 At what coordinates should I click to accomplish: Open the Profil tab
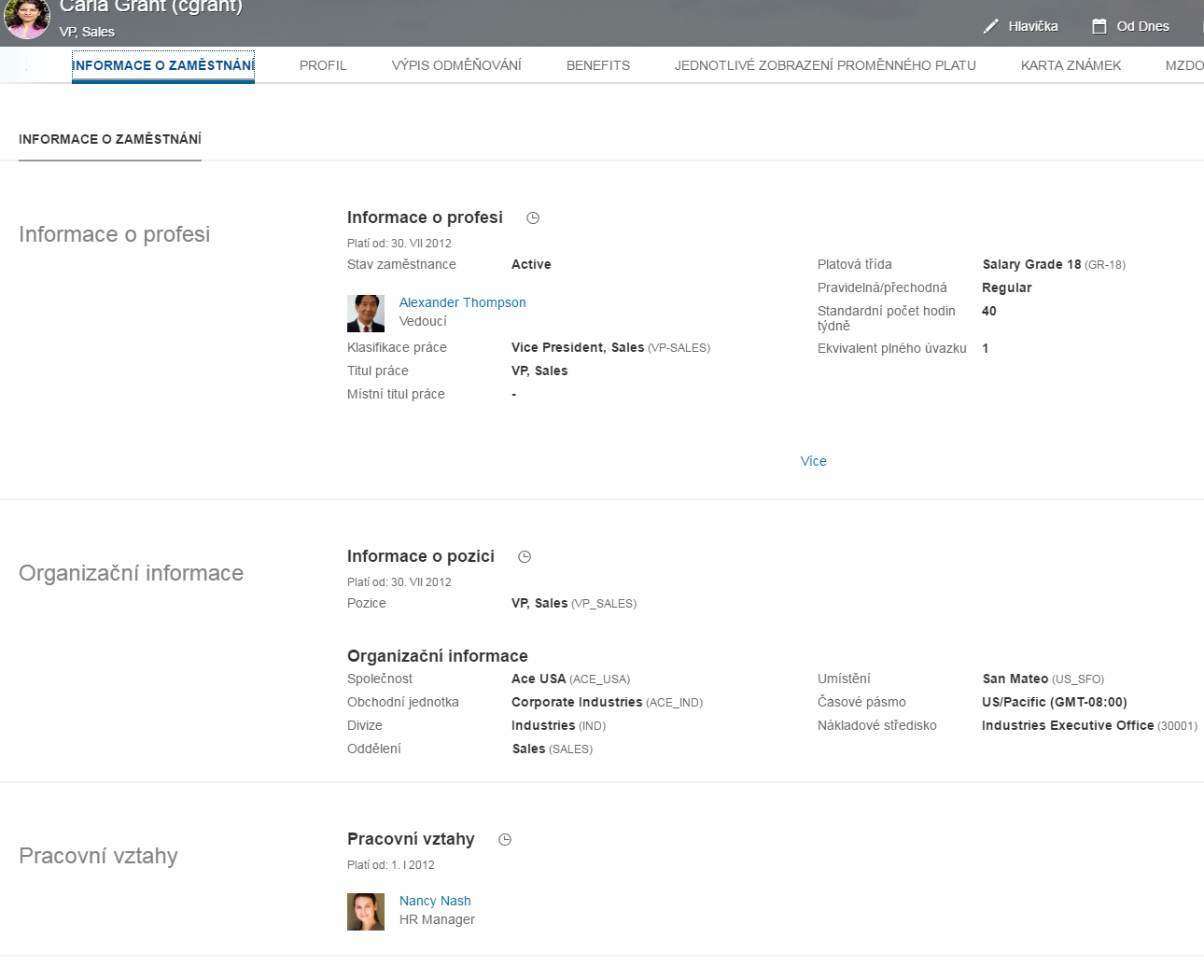click(x=323, y=65)
